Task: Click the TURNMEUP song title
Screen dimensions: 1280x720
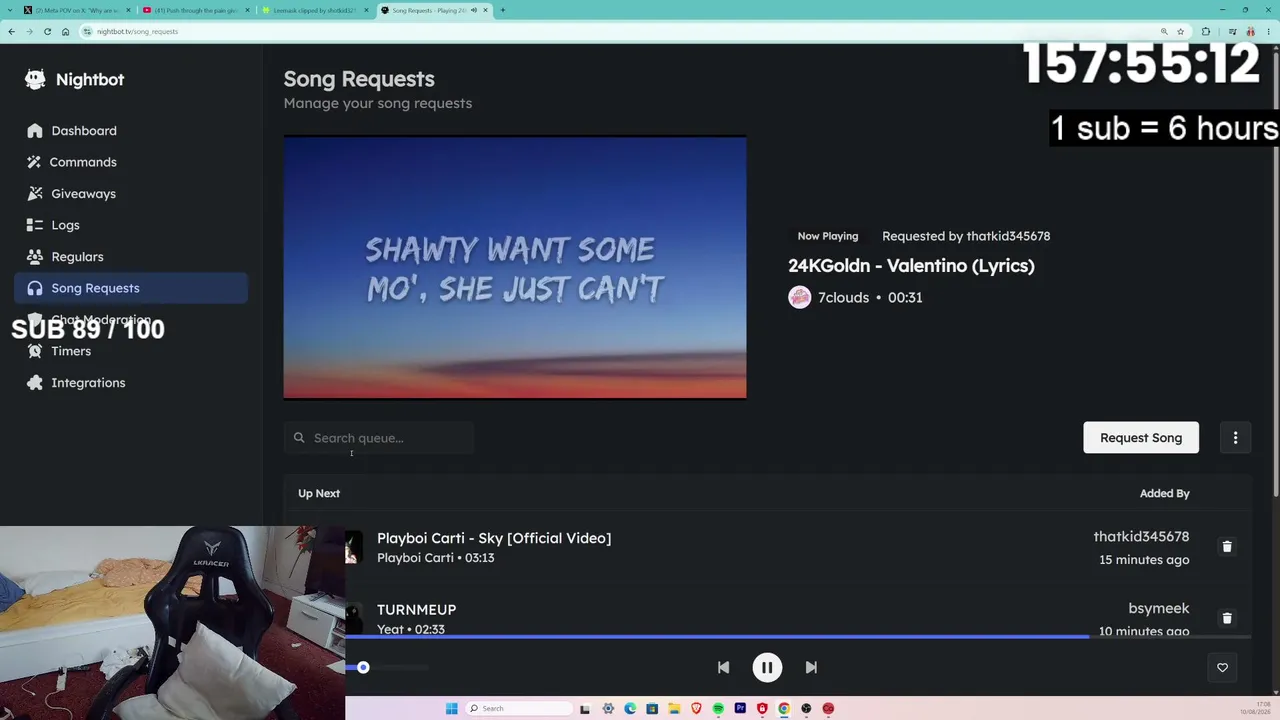Action: click(x=416, y=610)
